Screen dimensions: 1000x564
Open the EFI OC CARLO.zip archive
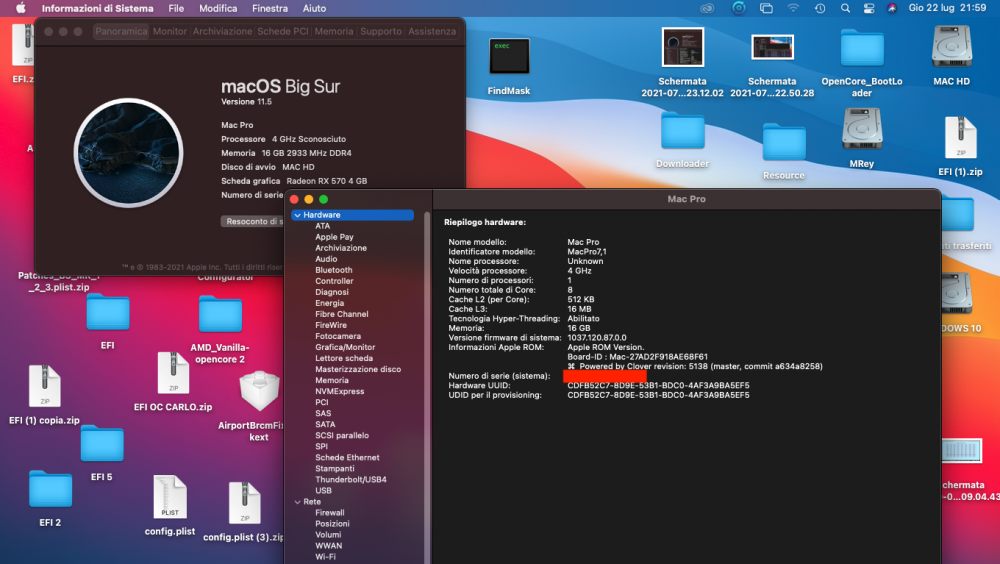pos(173,373)
